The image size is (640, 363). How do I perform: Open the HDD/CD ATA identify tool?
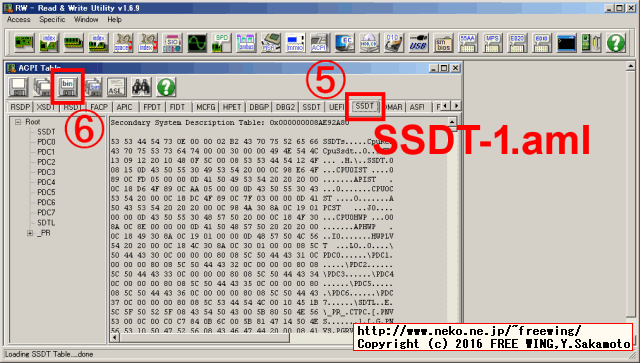click(x=369, y=42)
